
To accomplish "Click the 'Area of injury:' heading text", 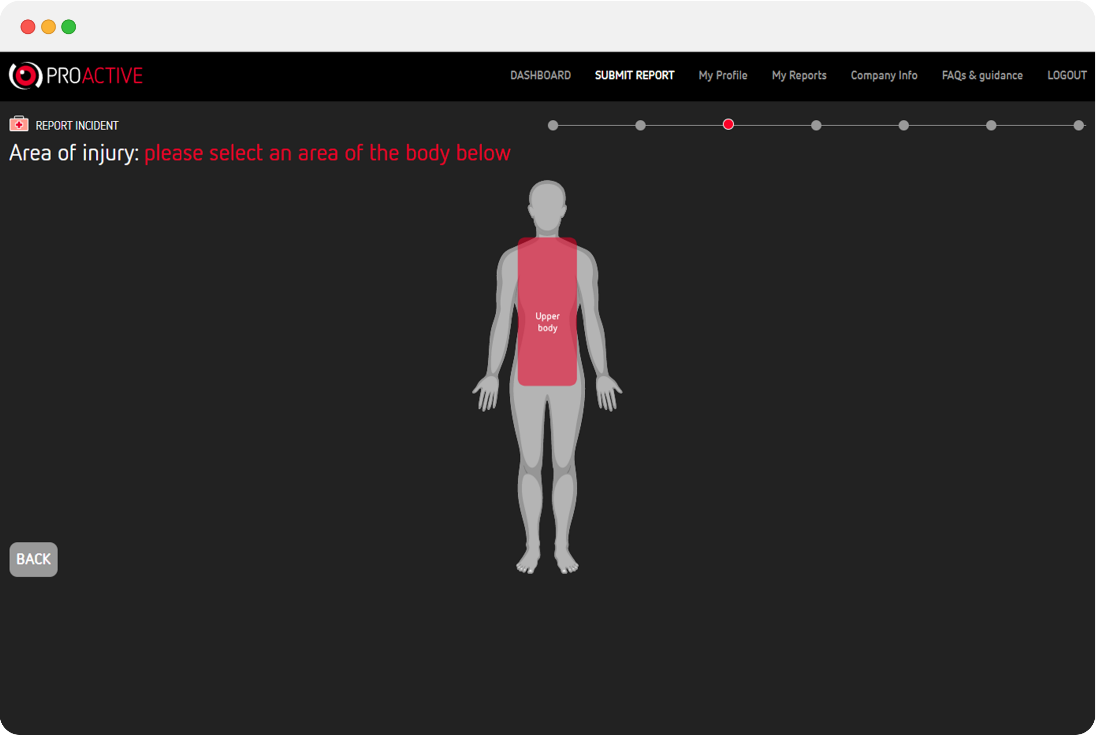I will pyautogui.click(x=74, y=153).
